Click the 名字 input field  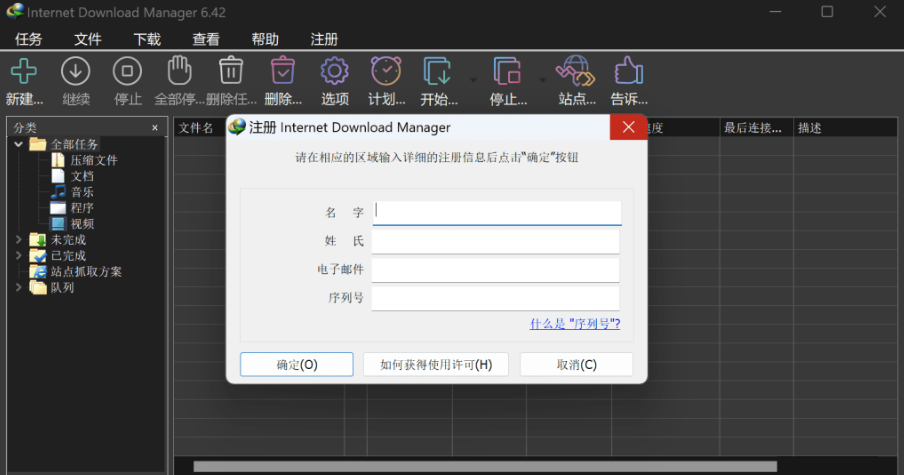497,212
